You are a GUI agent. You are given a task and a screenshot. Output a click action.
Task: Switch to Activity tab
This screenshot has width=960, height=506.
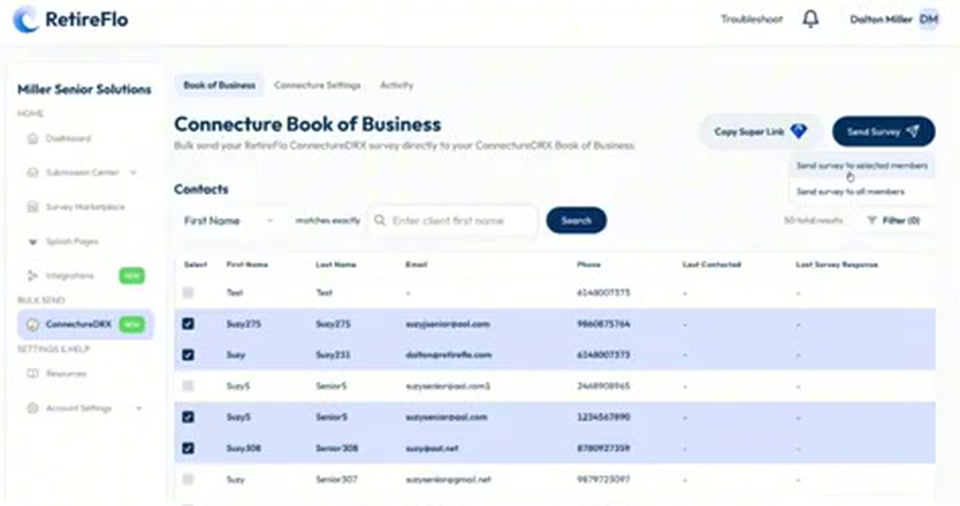point(397,85)
